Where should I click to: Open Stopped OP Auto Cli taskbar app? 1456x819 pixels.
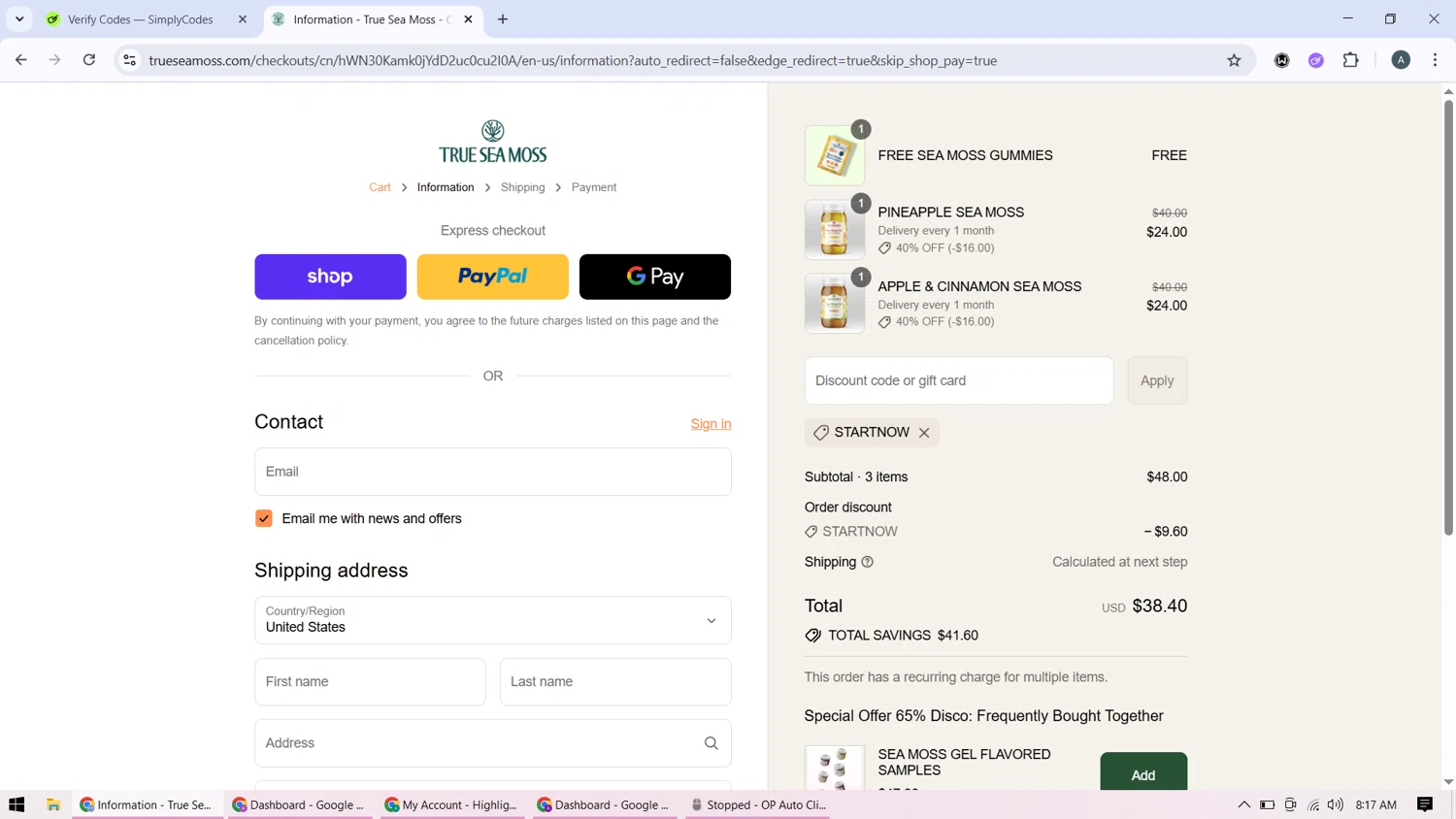(x=758, y=804)
